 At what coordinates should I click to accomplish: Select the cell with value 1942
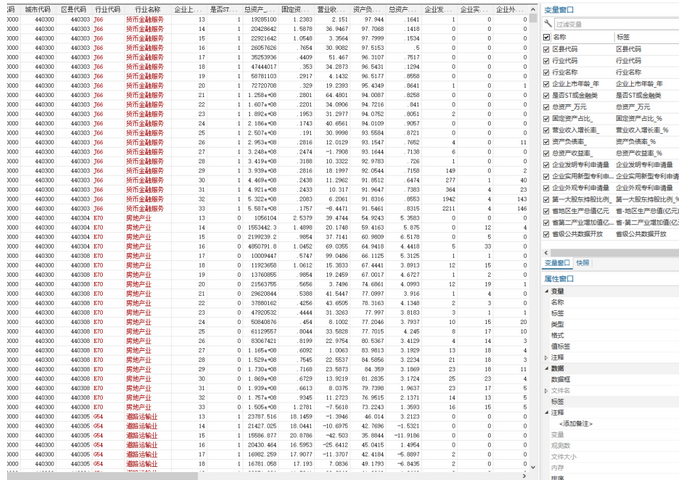[x=439, y=199]
